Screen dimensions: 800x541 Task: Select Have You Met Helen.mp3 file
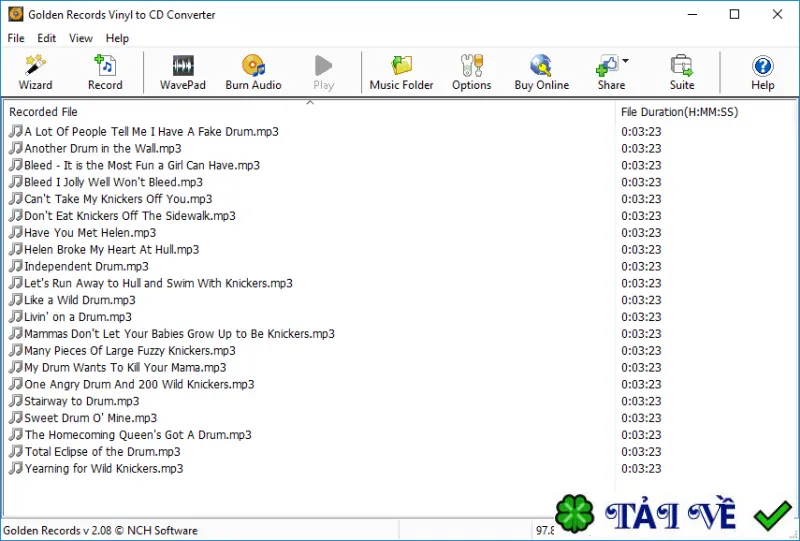(x=90, y=233)
